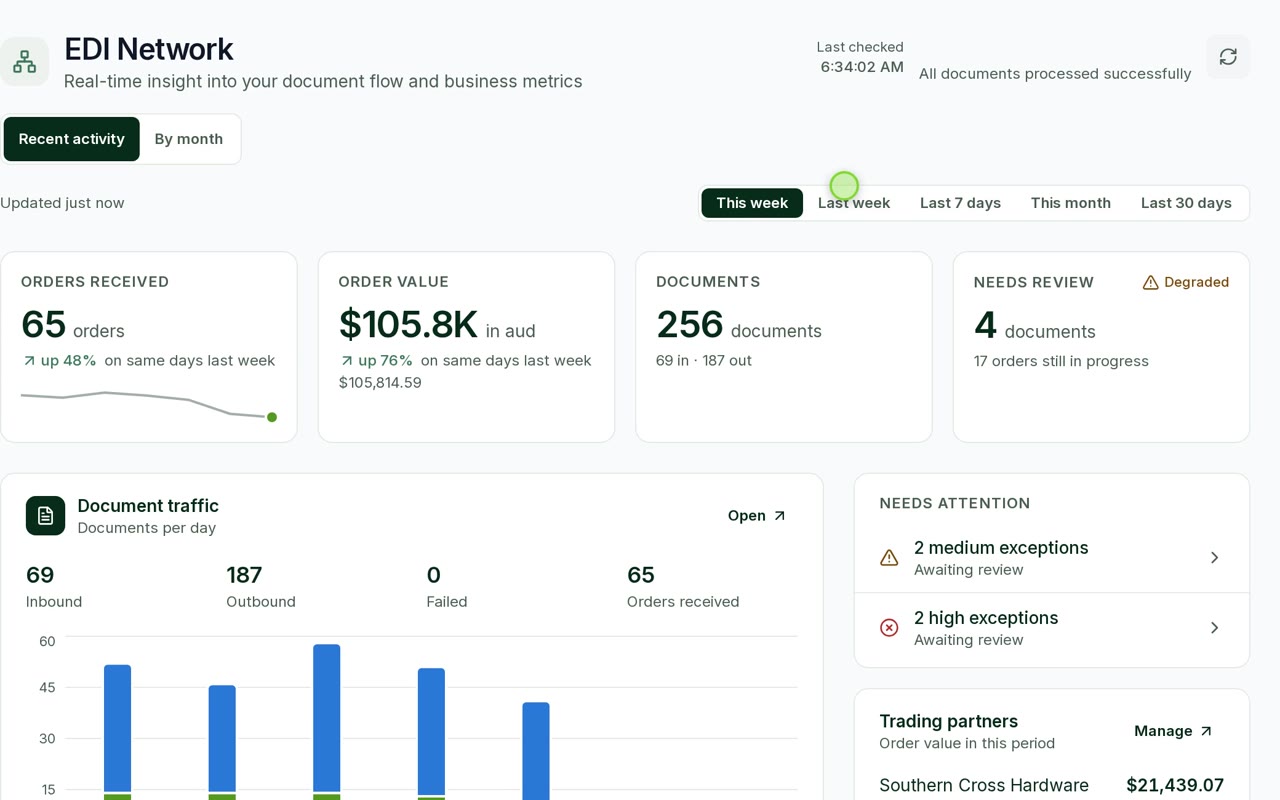Click the green dot on orders sparkline
The image size is (1280, 800).
pyautogui.click(x=272, y=417)
